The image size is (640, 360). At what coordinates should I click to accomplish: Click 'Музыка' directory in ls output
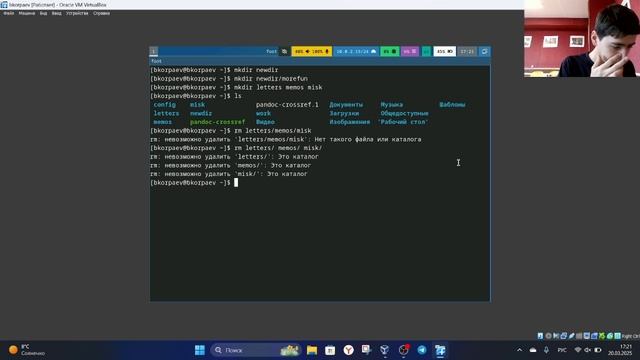(391, 105)
